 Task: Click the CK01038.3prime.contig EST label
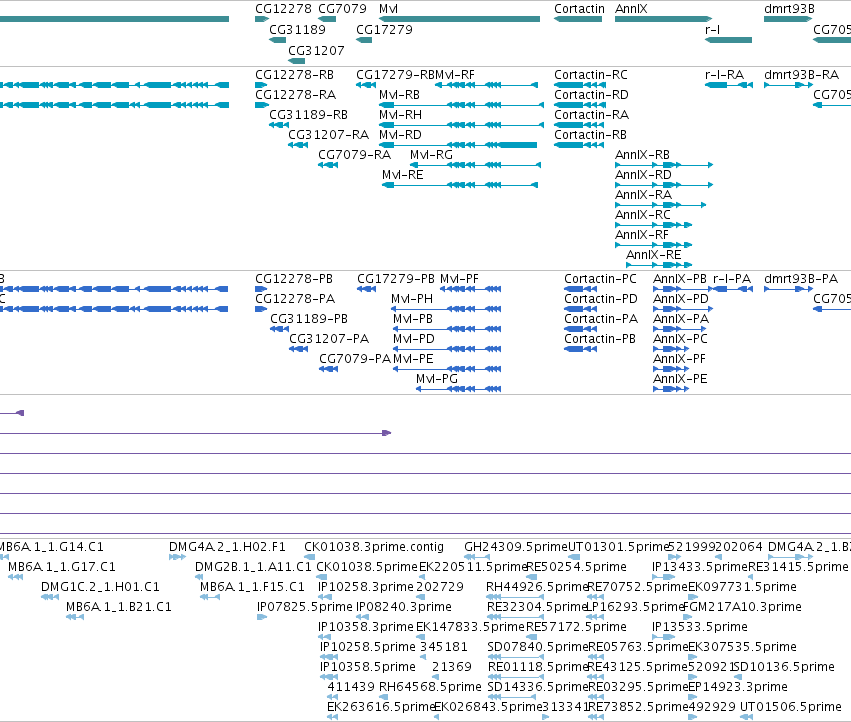click(374, 547)
